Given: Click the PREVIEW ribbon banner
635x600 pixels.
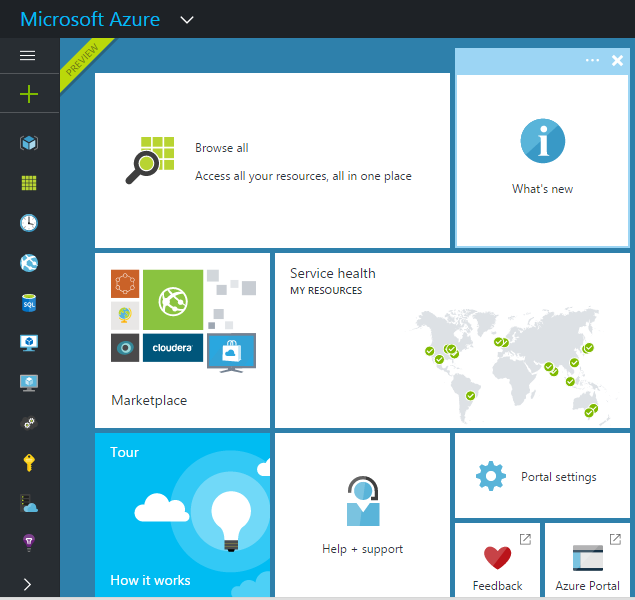Looking at the screenshot, I should click(83, 61).
